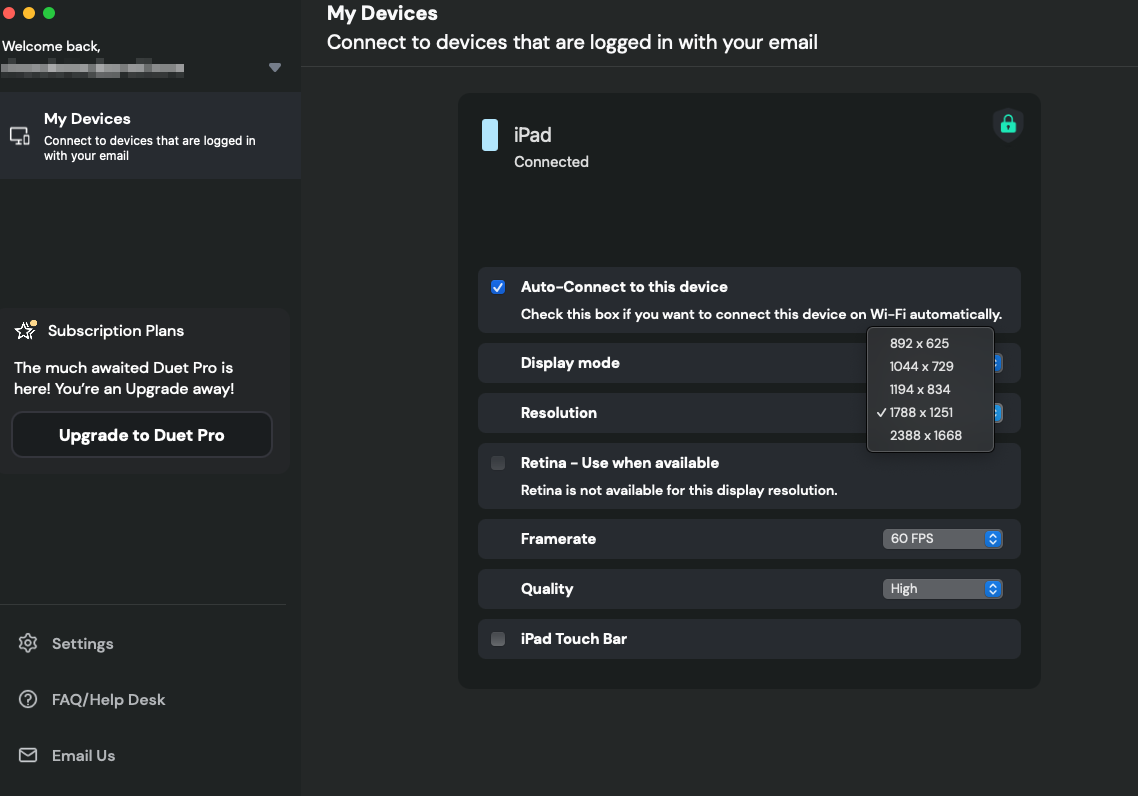Open Settings via the gear icon
The image size is (1138, 796).
[28, 643]
